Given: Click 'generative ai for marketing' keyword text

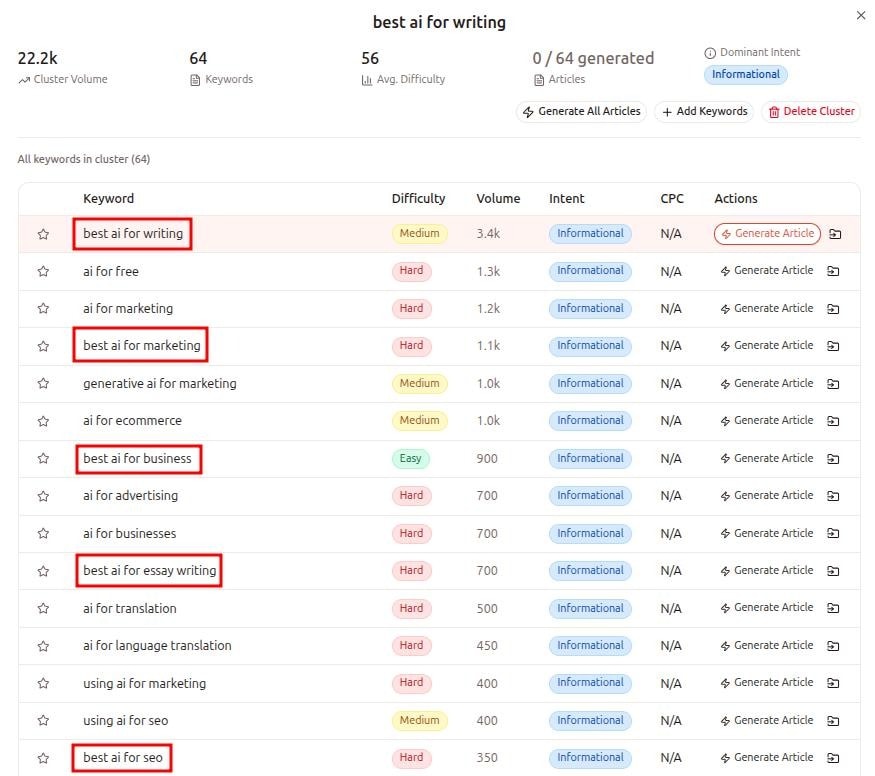Looking at the screenshot, I should coord(160,384).
